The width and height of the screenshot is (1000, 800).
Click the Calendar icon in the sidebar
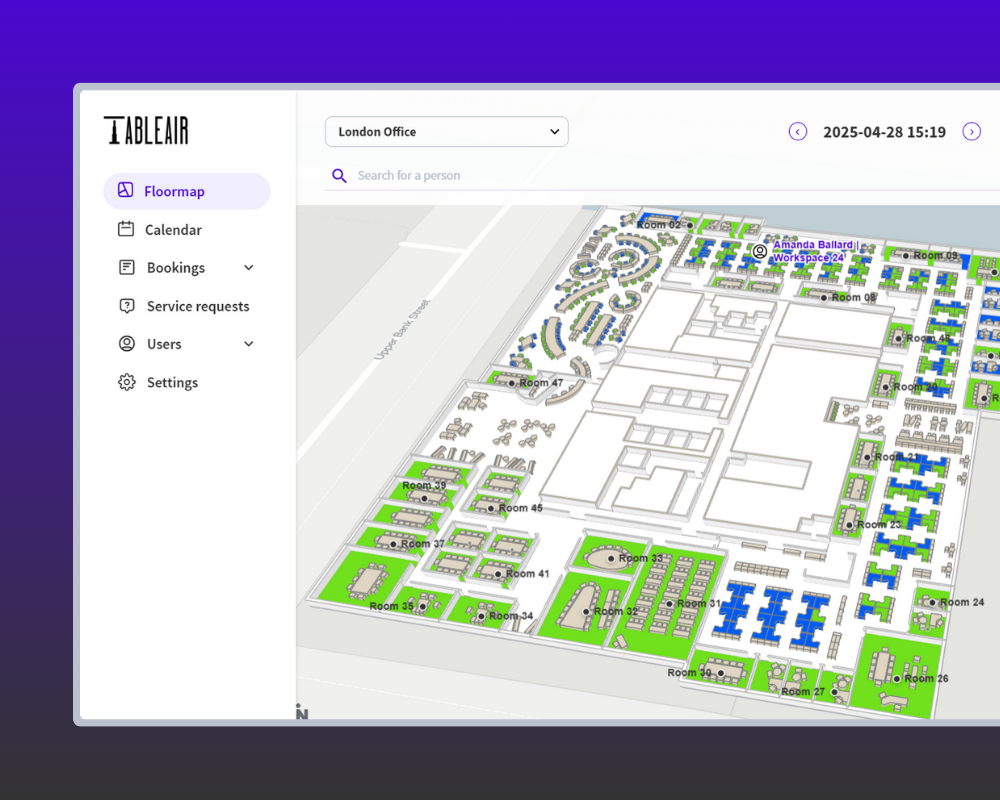(x=125, y=229)
